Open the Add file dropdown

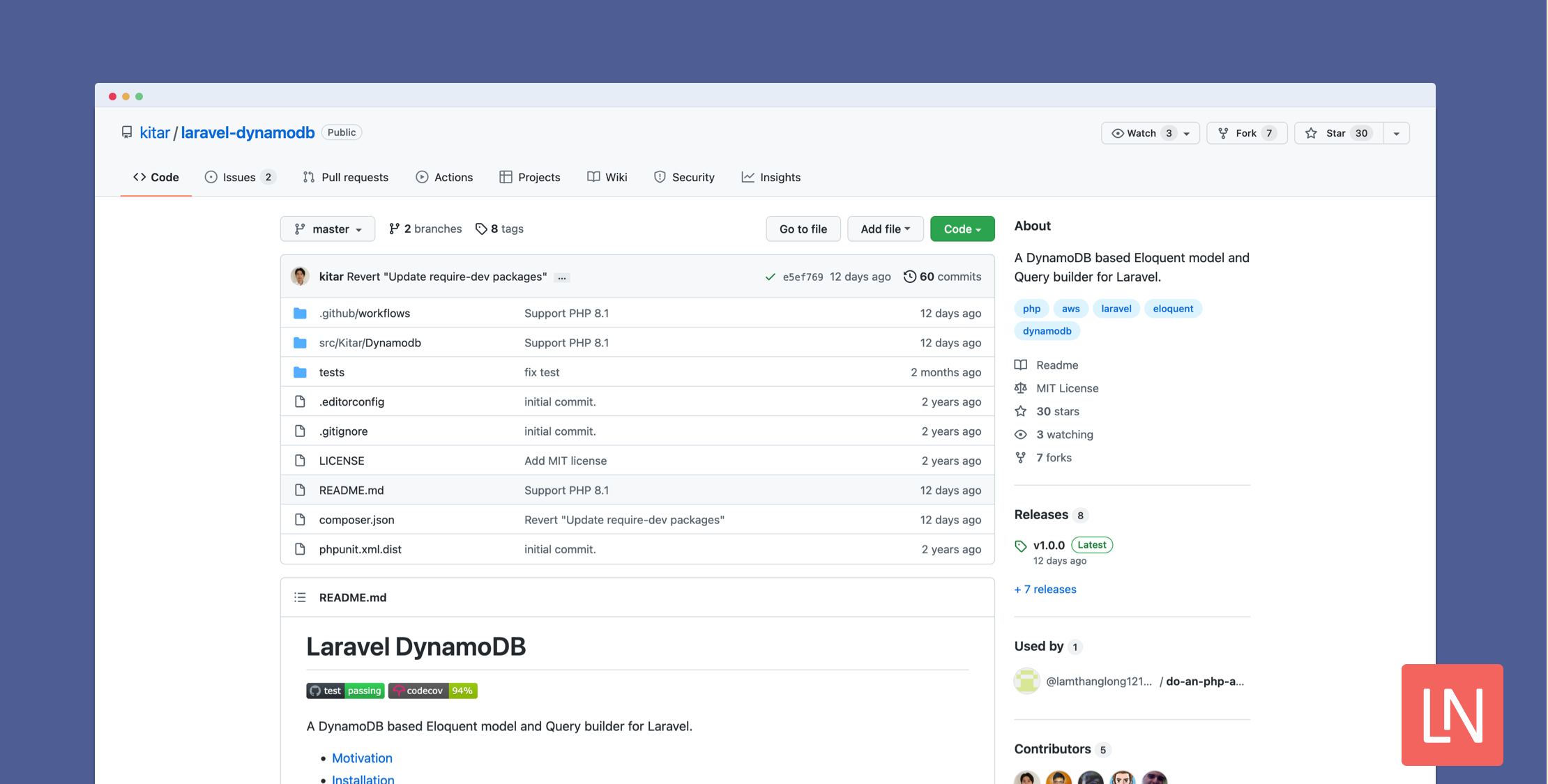click(x=886, y=229)
